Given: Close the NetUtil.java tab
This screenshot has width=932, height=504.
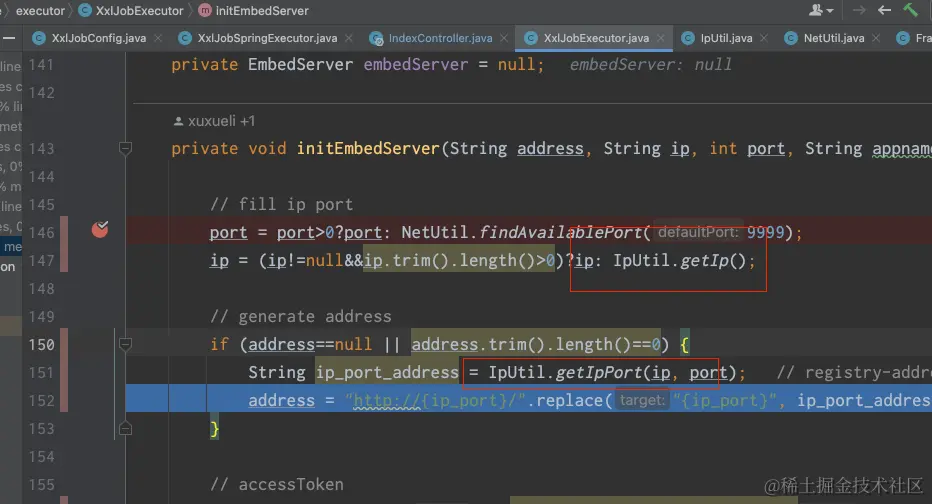Looking at the screenshot, I should tap(876, 38).
